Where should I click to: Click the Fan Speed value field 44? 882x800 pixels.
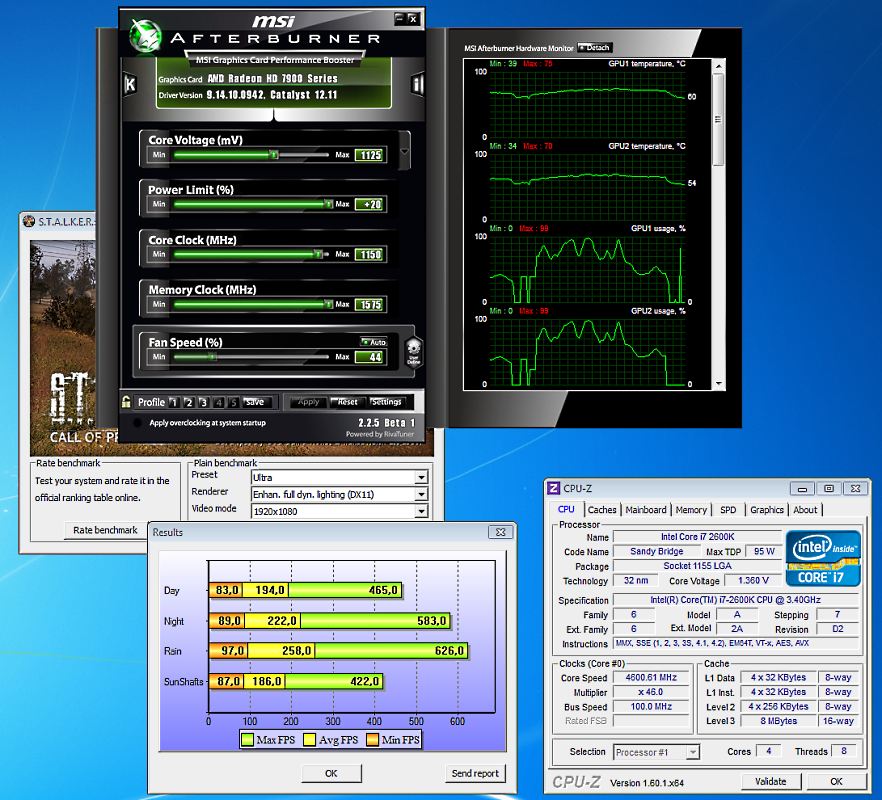370,357
